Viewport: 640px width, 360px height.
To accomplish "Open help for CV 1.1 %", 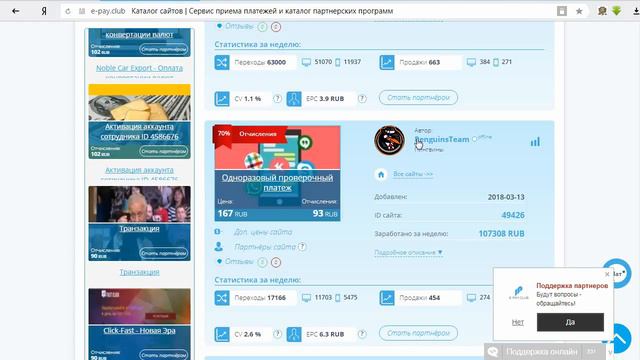I will point(277,99).
